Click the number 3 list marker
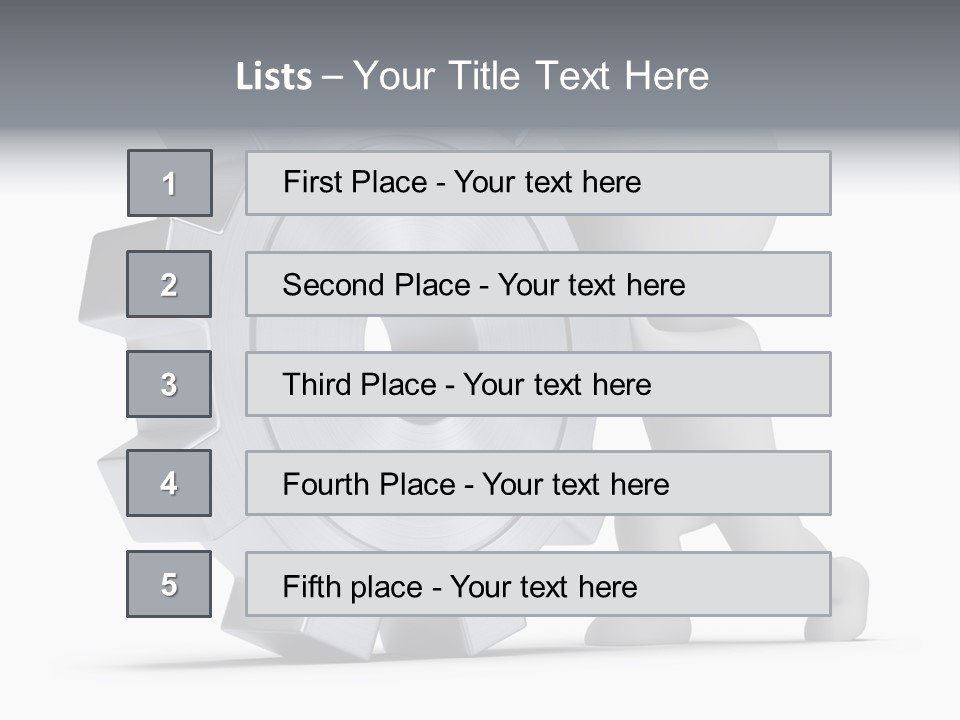960x720 pixels. (x=169, y=384)
